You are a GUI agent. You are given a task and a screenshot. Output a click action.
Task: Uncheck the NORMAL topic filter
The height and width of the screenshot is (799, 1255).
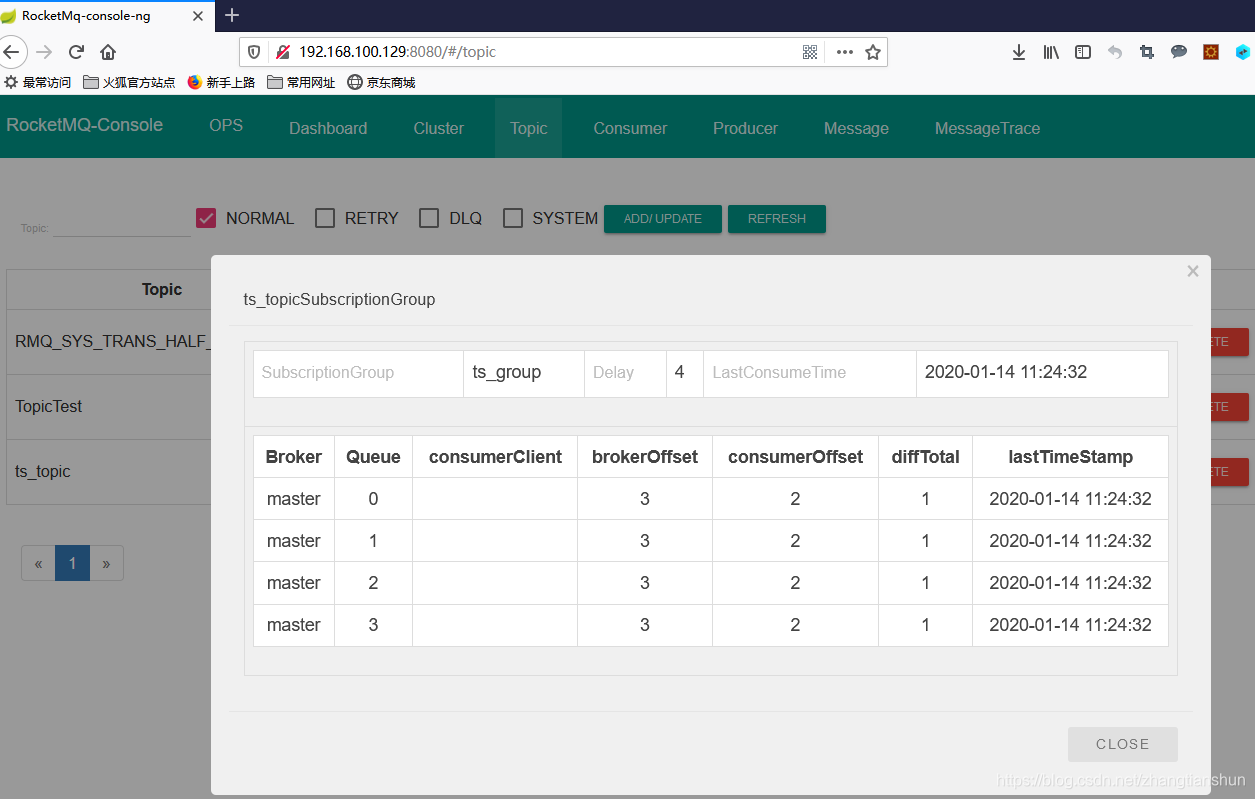206,217
